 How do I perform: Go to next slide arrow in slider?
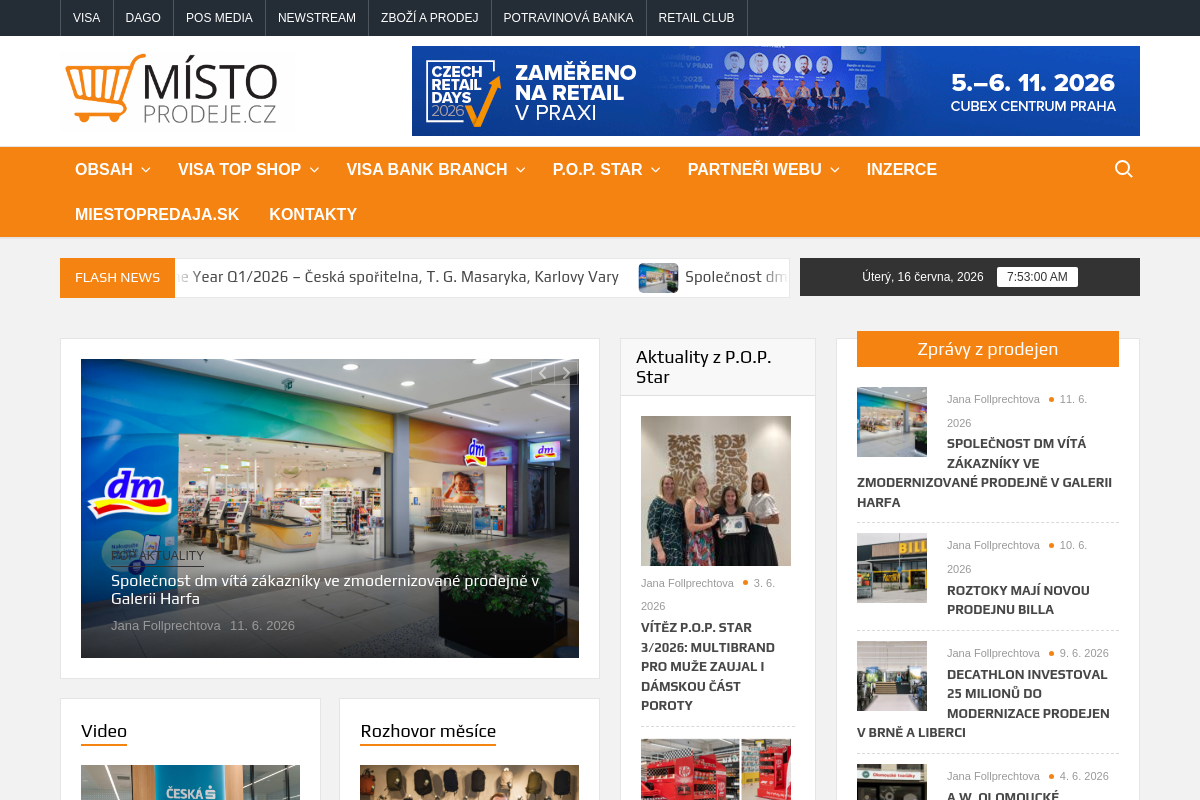[x=566, y=373]
